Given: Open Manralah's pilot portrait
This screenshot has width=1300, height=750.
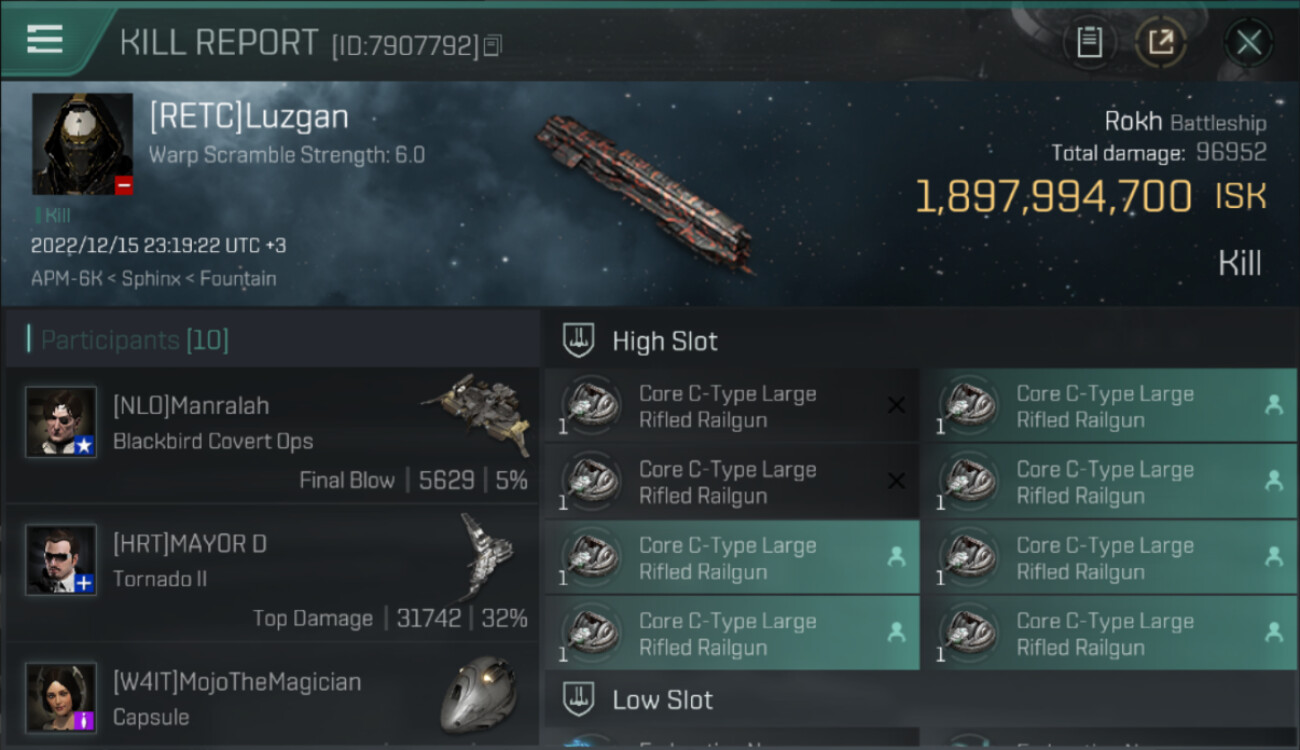Looking at the screenshot, I should pos(61,422).
